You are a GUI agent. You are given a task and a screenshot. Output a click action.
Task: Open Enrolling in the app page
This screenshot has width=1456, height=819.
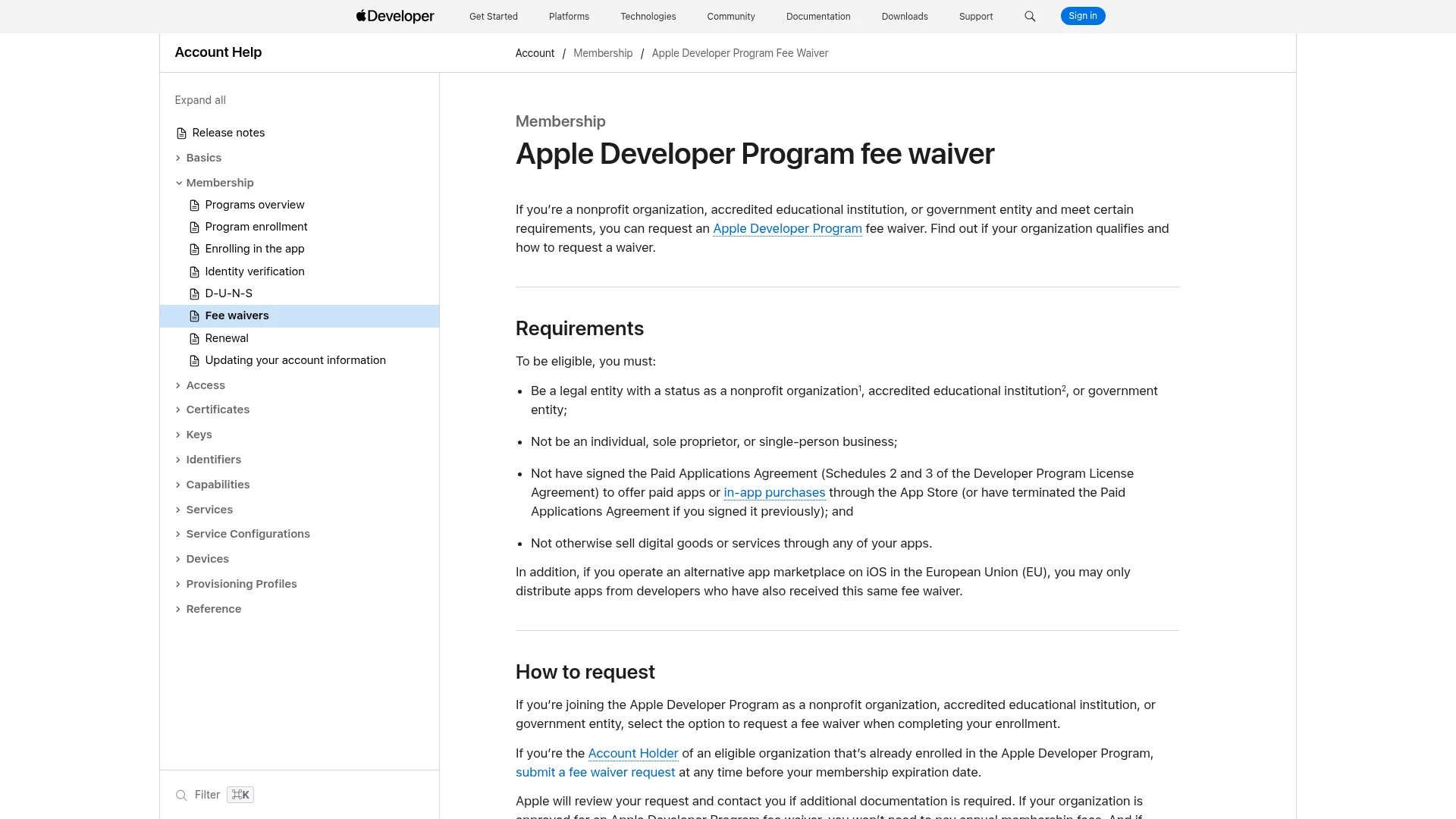point(255,249)
